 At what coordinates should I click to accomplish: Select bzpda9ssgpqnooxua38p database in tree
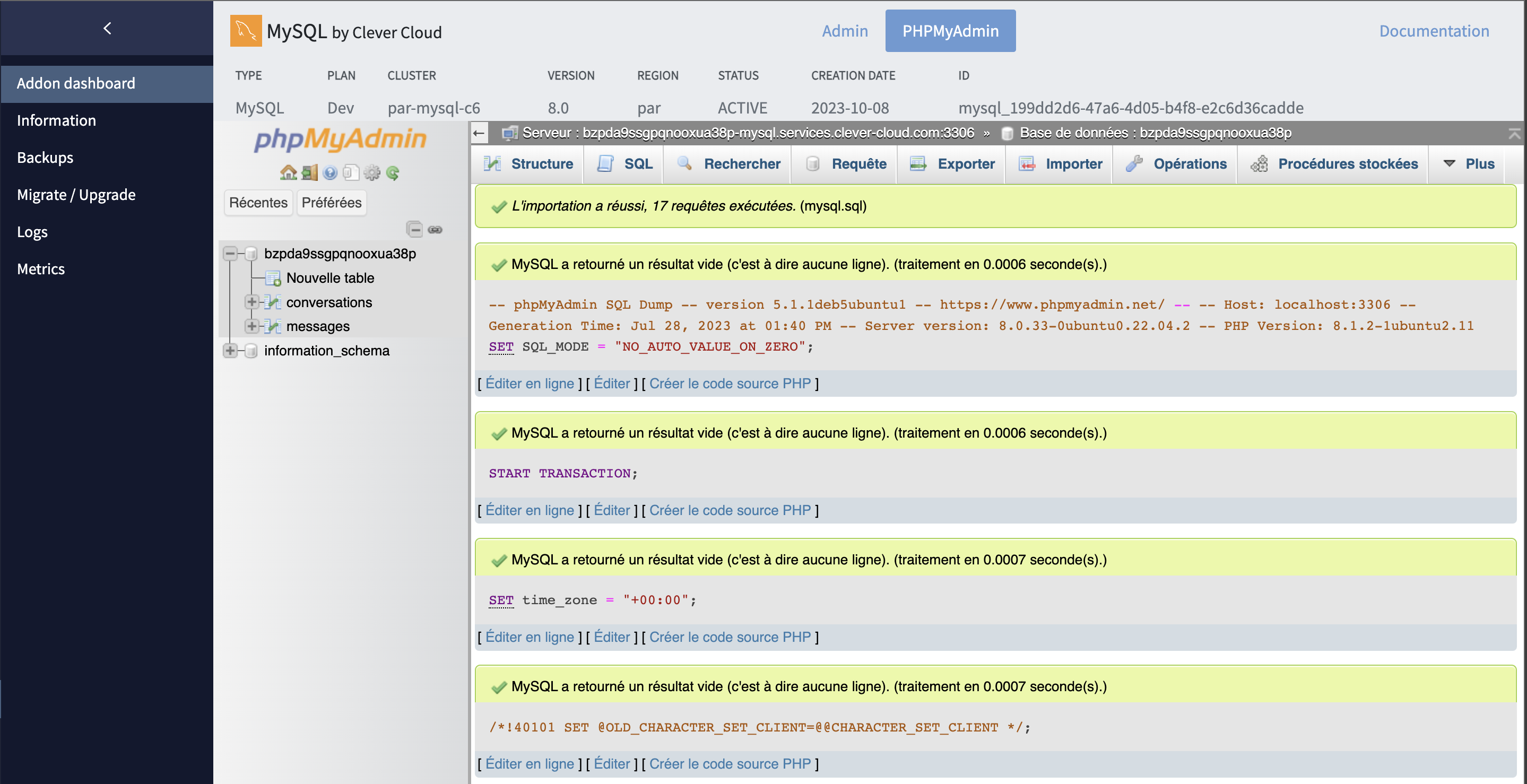(x=340, y=254)
